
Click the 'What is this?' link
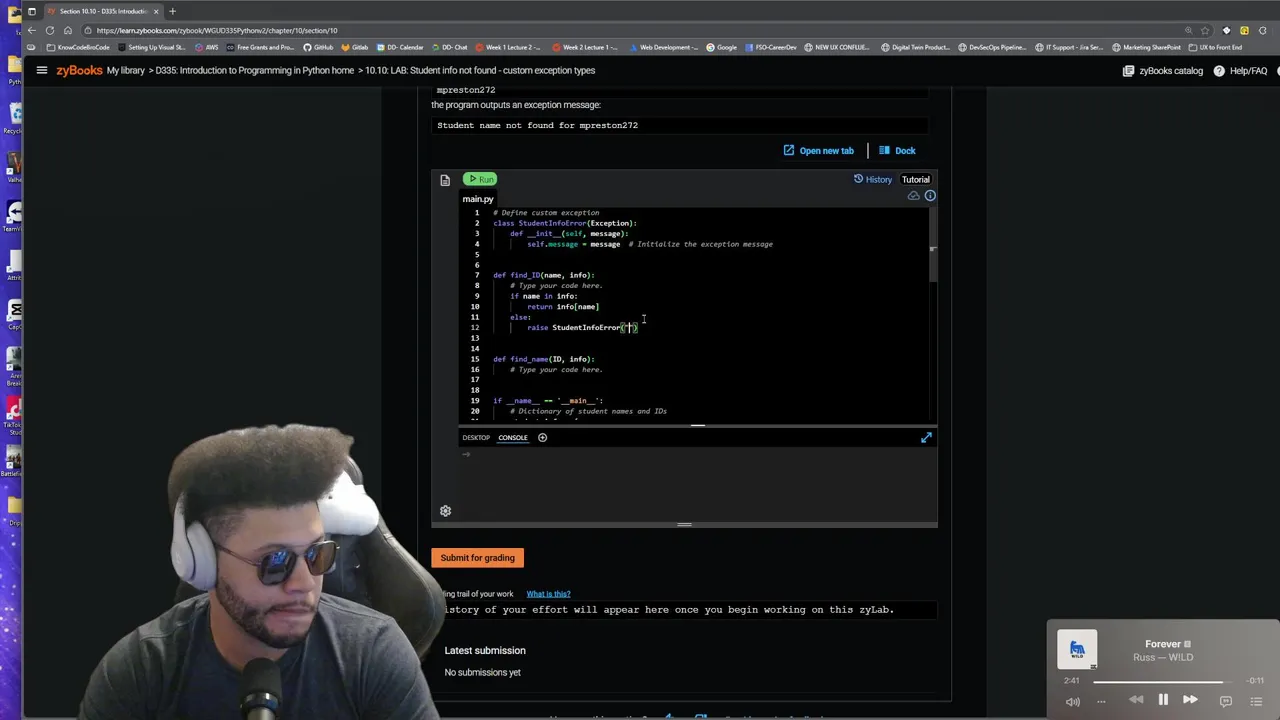[x=548, y=594]
